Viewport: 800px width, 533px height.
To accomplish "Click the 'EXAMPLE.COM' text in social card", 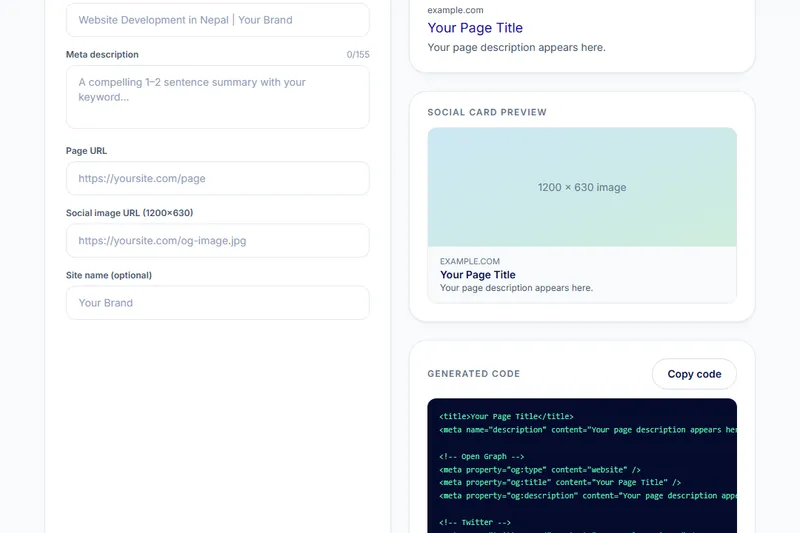I will (469, 261).
